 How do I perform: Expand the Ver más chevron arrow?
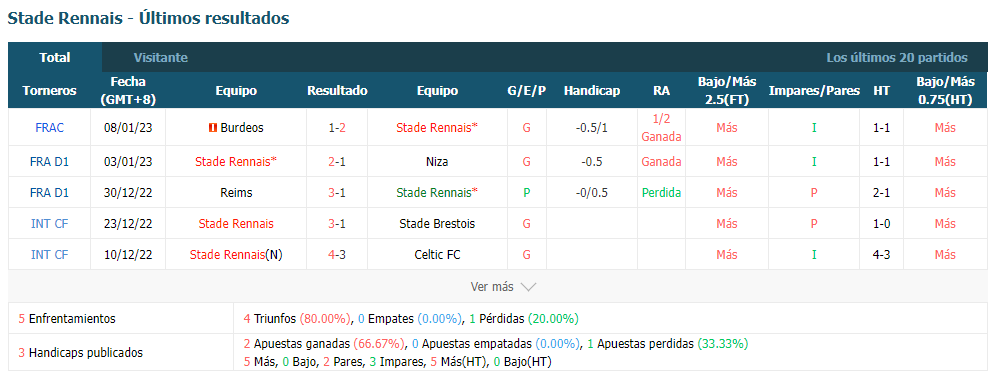(528, 287)
